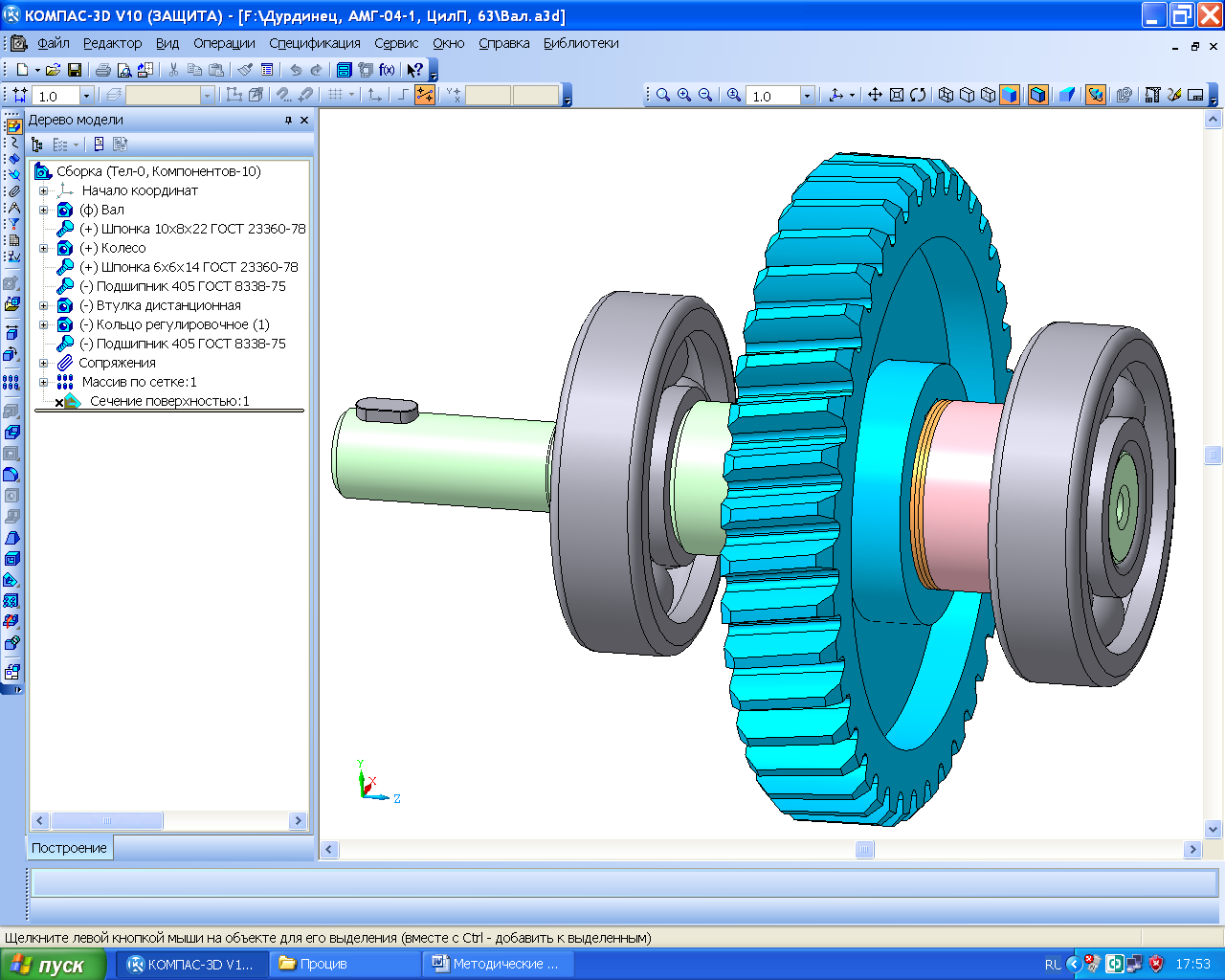This screenshot has height=980, width=1225.
Task: Open the Сервис menu
Action: point(396,43)
